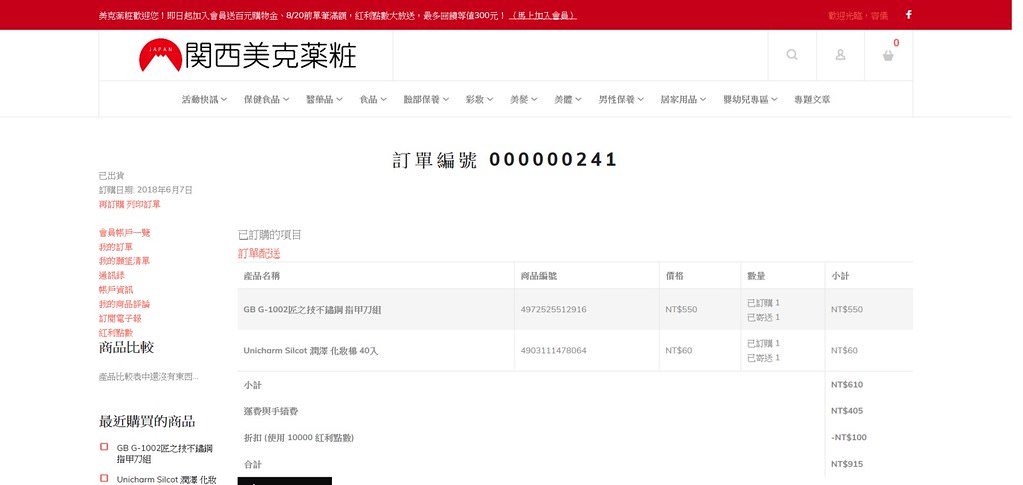Tick the checkbox beside Unicharm Silcot recent item
This screenshot has width=1023, height=485.
coord(104,478)
